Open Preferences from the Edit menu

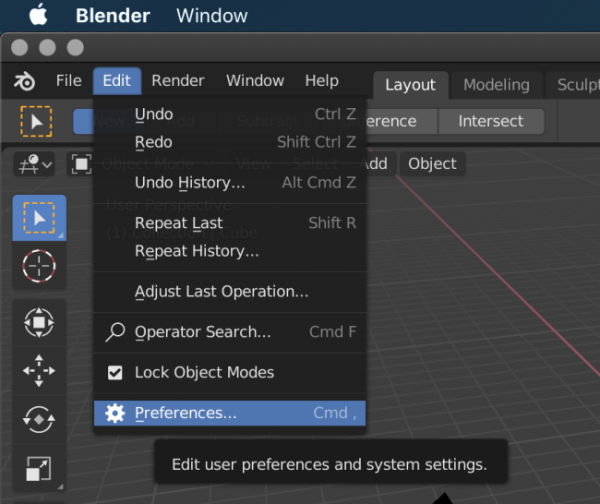coord(230,413)
